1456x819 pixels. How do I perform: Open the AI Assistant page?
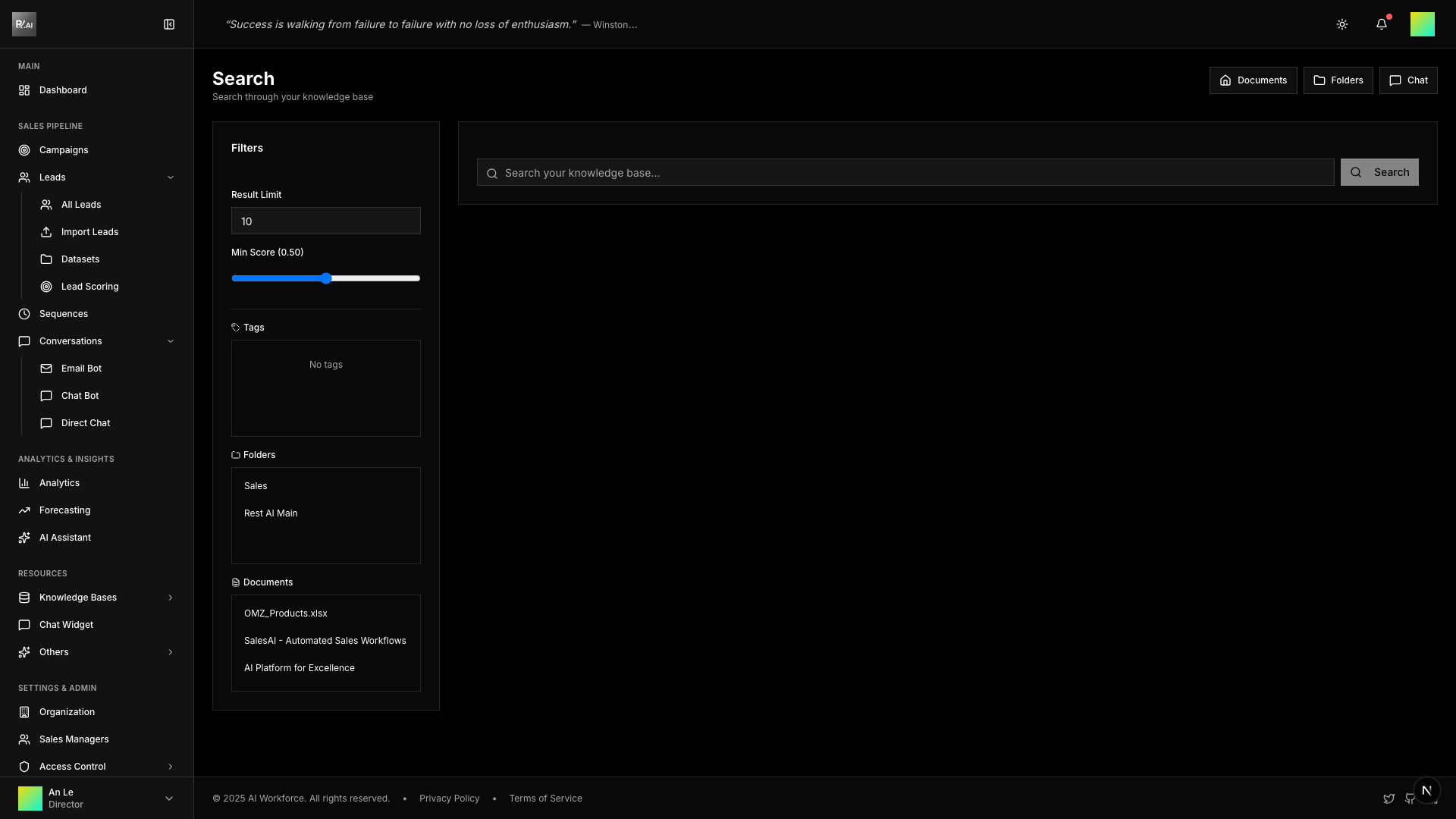pos(64,538)
